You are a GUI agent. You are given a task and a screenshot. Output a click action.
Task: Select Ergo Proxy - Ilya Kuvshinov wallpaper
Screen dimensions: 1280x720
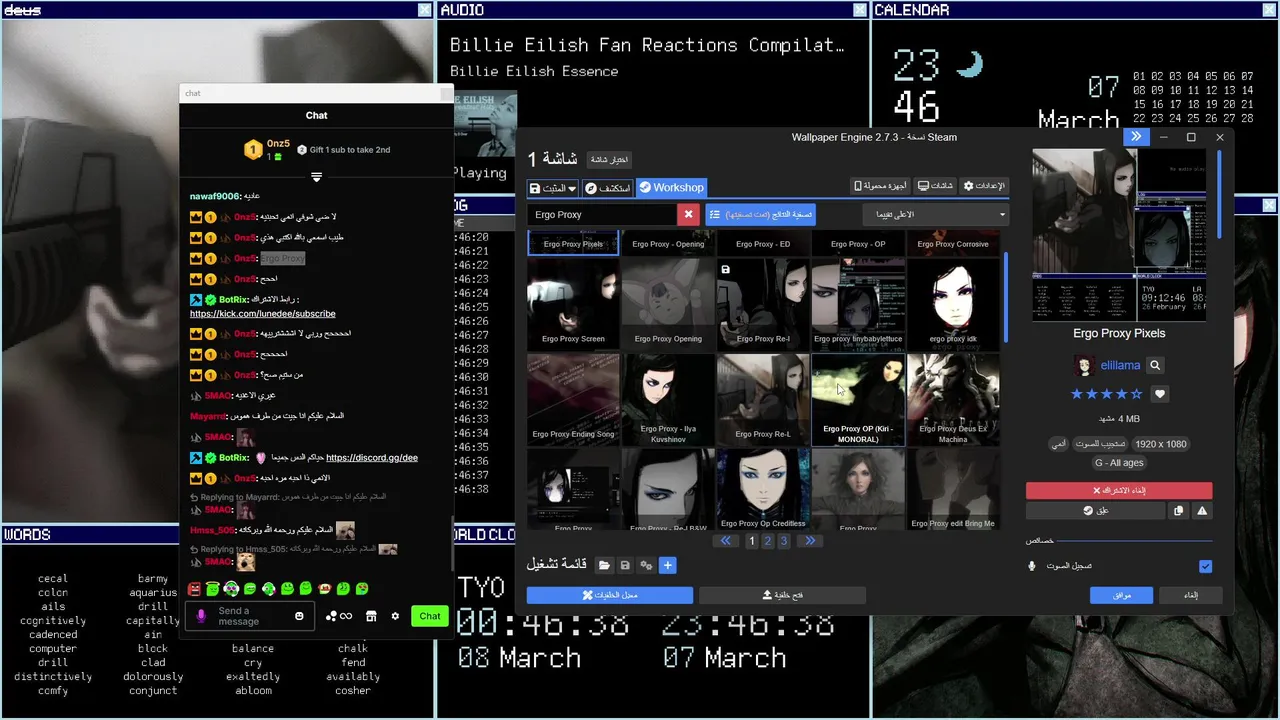pos(668,398)
